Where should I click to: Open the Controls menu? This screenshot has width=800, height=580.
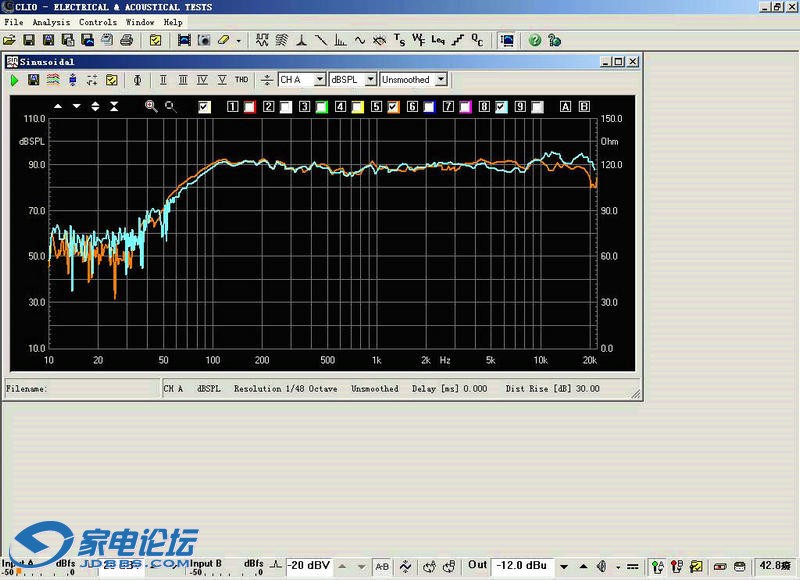pos(98,22)
